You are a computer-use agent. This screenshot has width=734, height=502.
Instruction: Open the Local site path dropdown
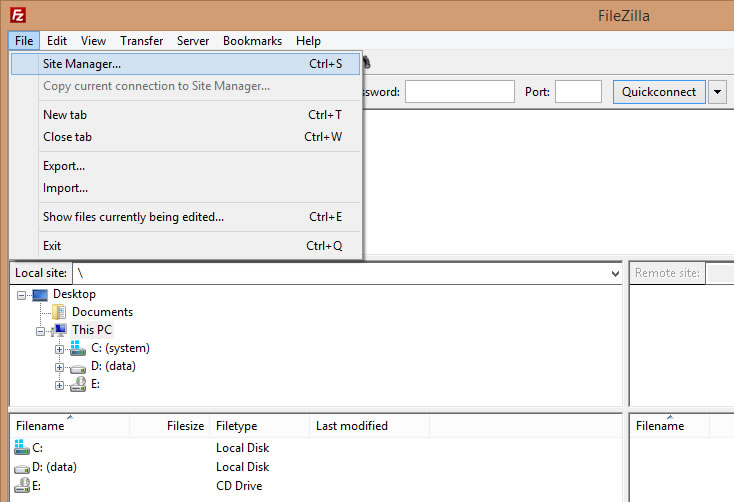[615, 273]
